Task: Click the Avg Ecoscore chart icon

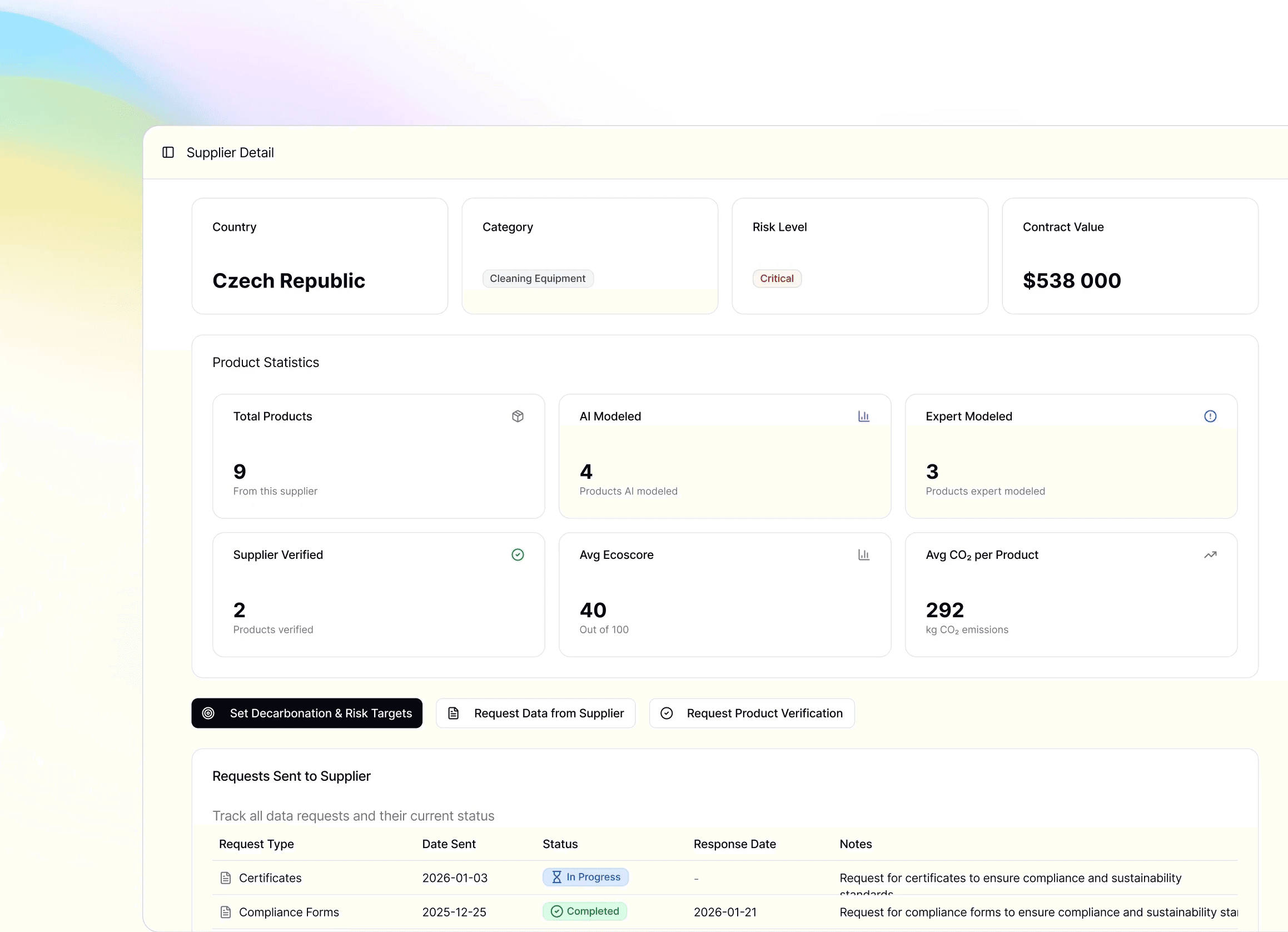Action: (x=863, y=555)
